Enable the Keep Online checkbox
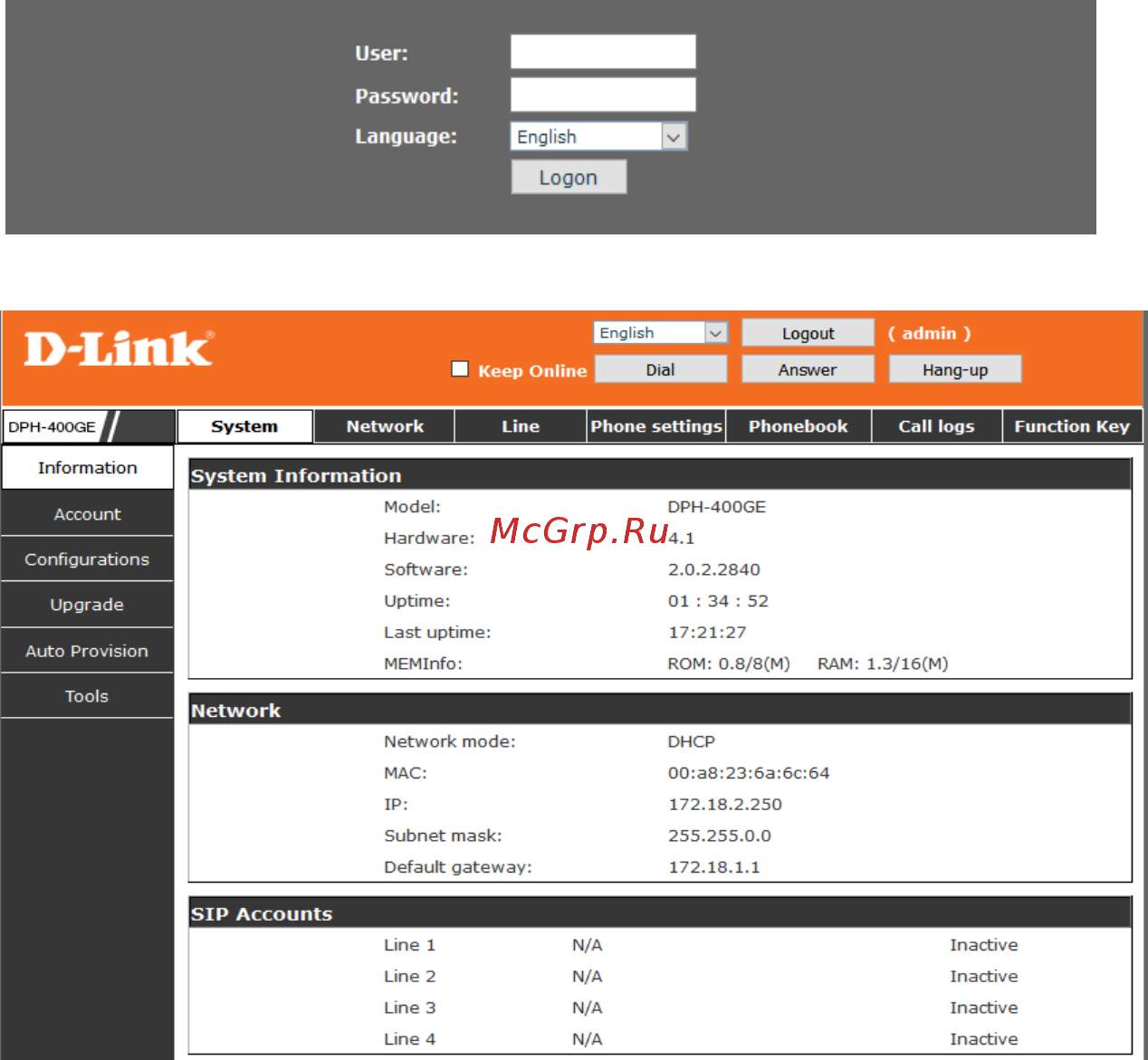The width and height of the screenshot is (1148, 1060). (460, 368)
